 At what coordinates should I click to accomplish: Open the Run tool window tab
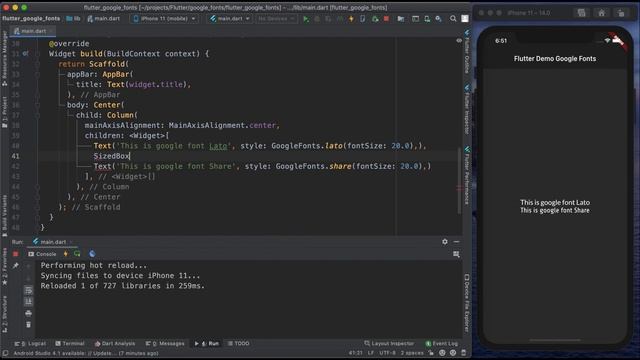(207, 344)
